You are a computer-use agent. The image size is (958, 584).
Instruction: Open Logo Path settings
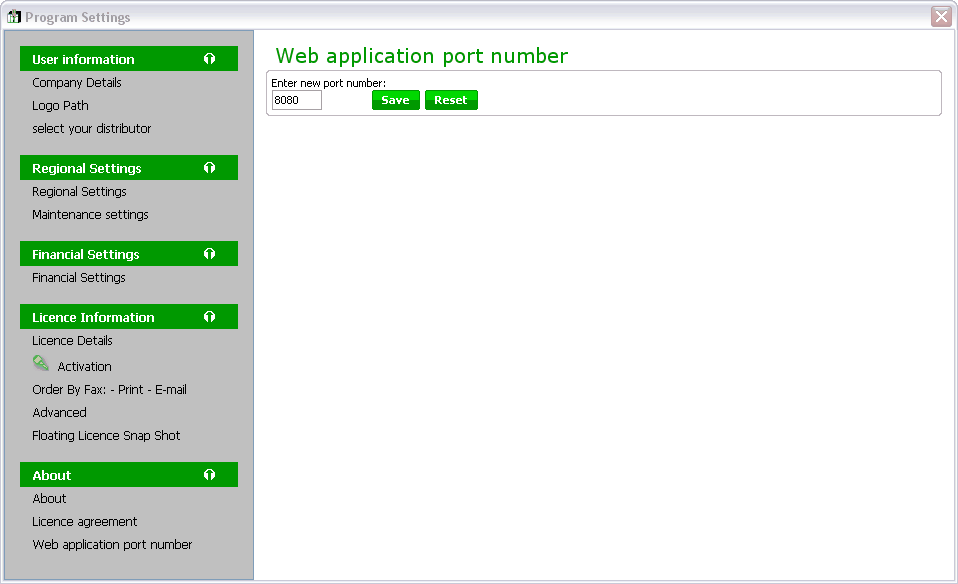point(60,106)
